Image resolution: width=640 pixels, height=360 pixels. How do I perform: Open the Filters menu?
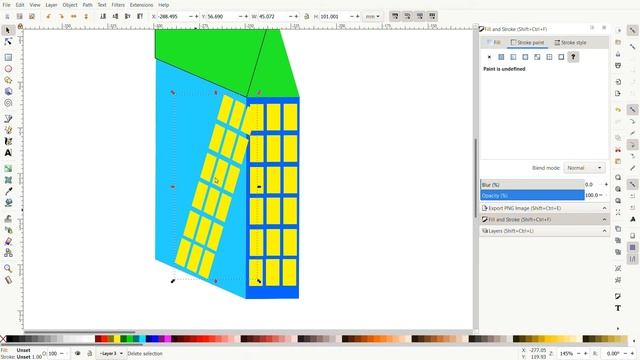(118, 5)
